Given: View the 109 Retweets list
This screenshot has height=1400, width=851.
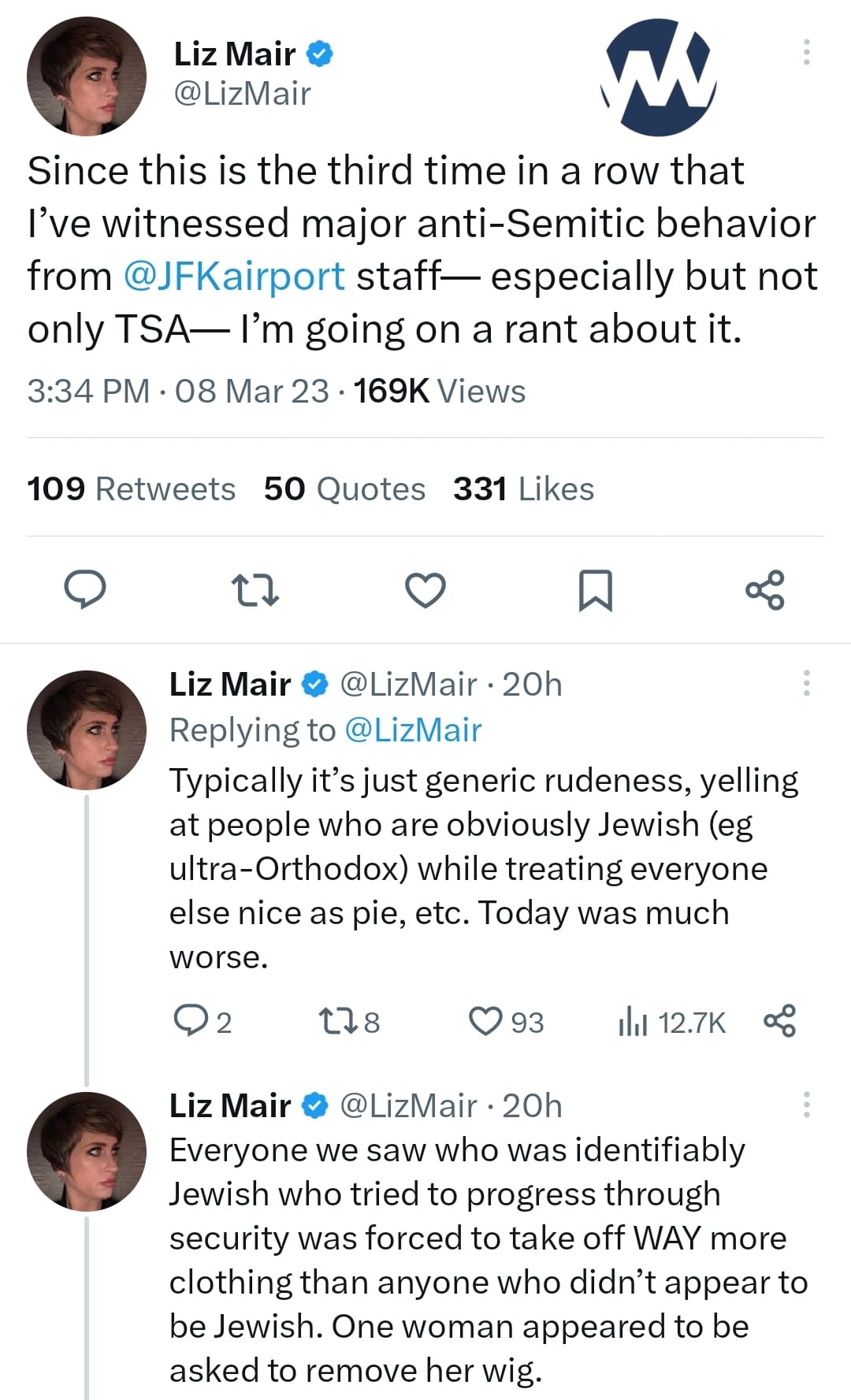Looking at the screenshot, I should coord(131,489).
